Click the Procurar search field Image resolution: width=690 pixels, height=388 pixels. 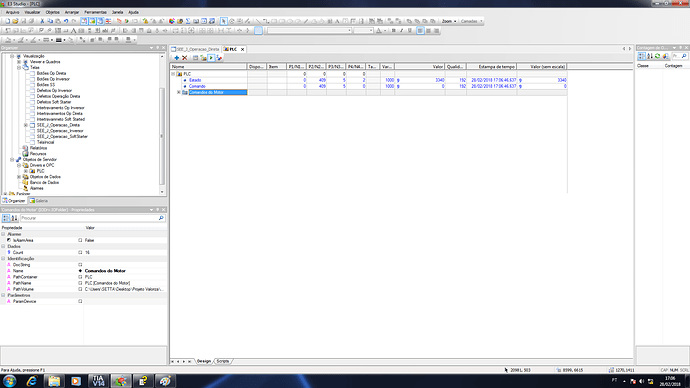tap(89, 218)
